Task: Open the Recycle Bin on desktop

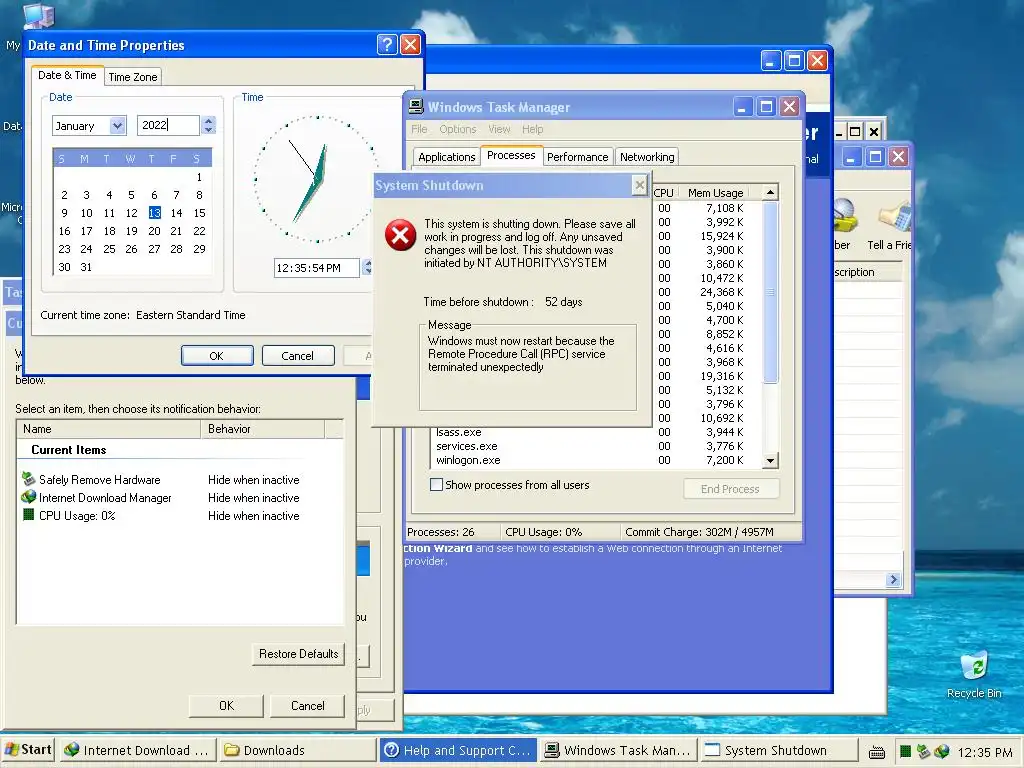Action: click(974, 674)
